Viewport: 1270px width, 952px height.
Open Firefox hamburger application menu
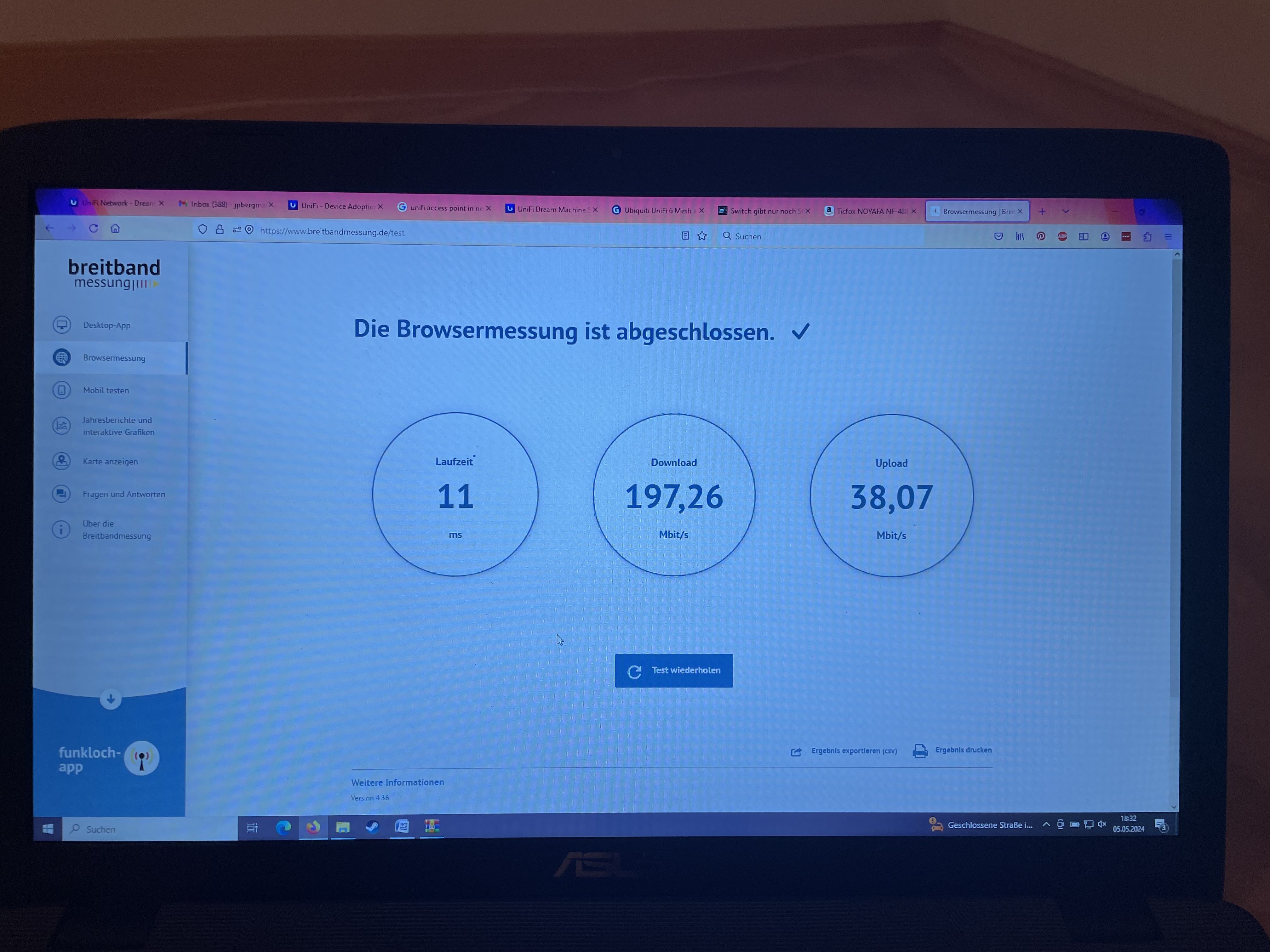(x=1168, y=236)
